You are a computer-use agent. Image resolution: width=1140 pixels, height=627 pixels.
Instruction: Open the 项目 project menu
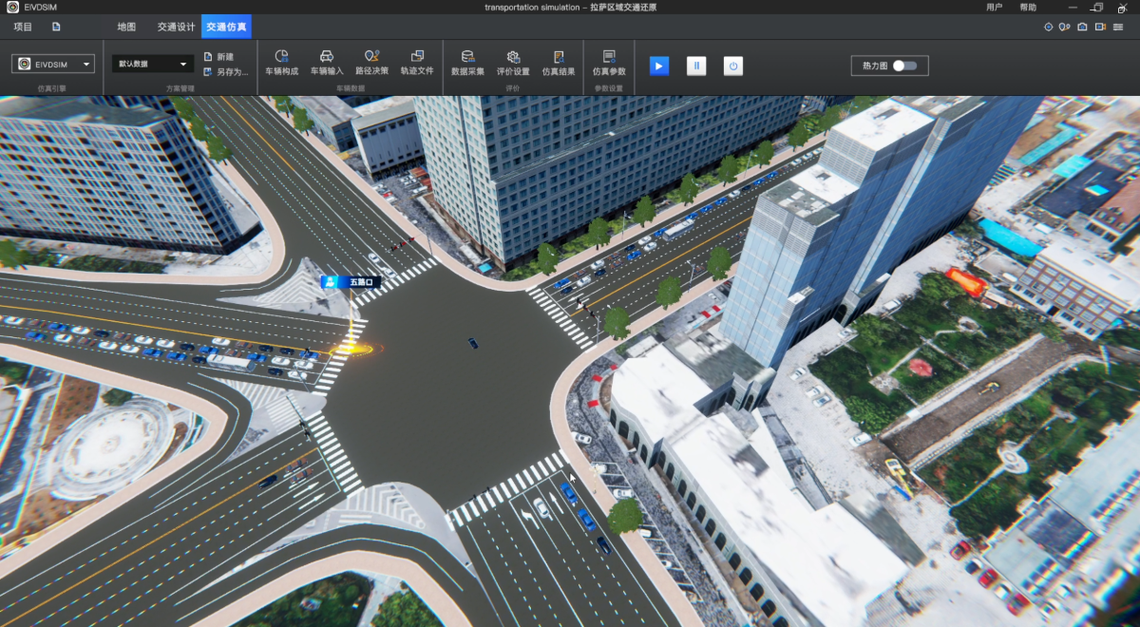click(23, 27)
